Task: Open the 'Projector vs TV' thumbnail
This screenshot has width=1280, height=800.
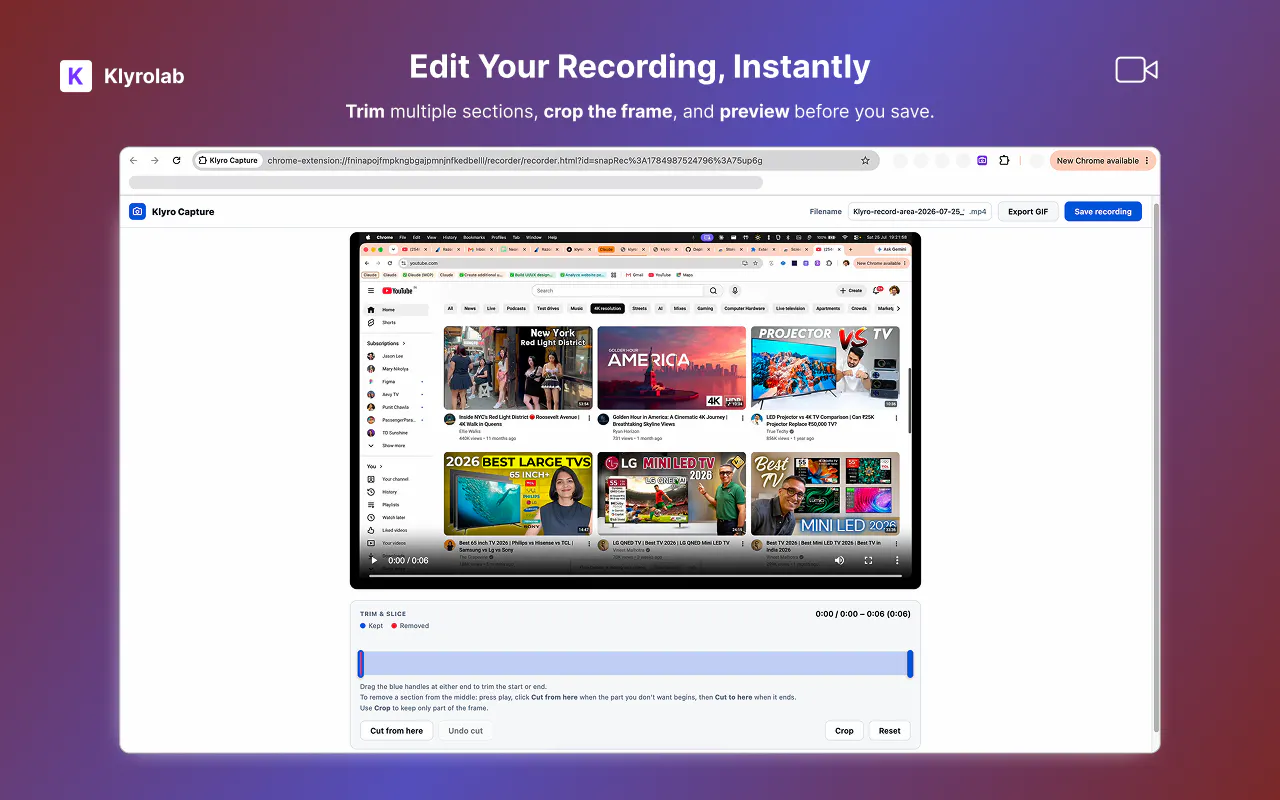Action: click(x=825, y=368)
